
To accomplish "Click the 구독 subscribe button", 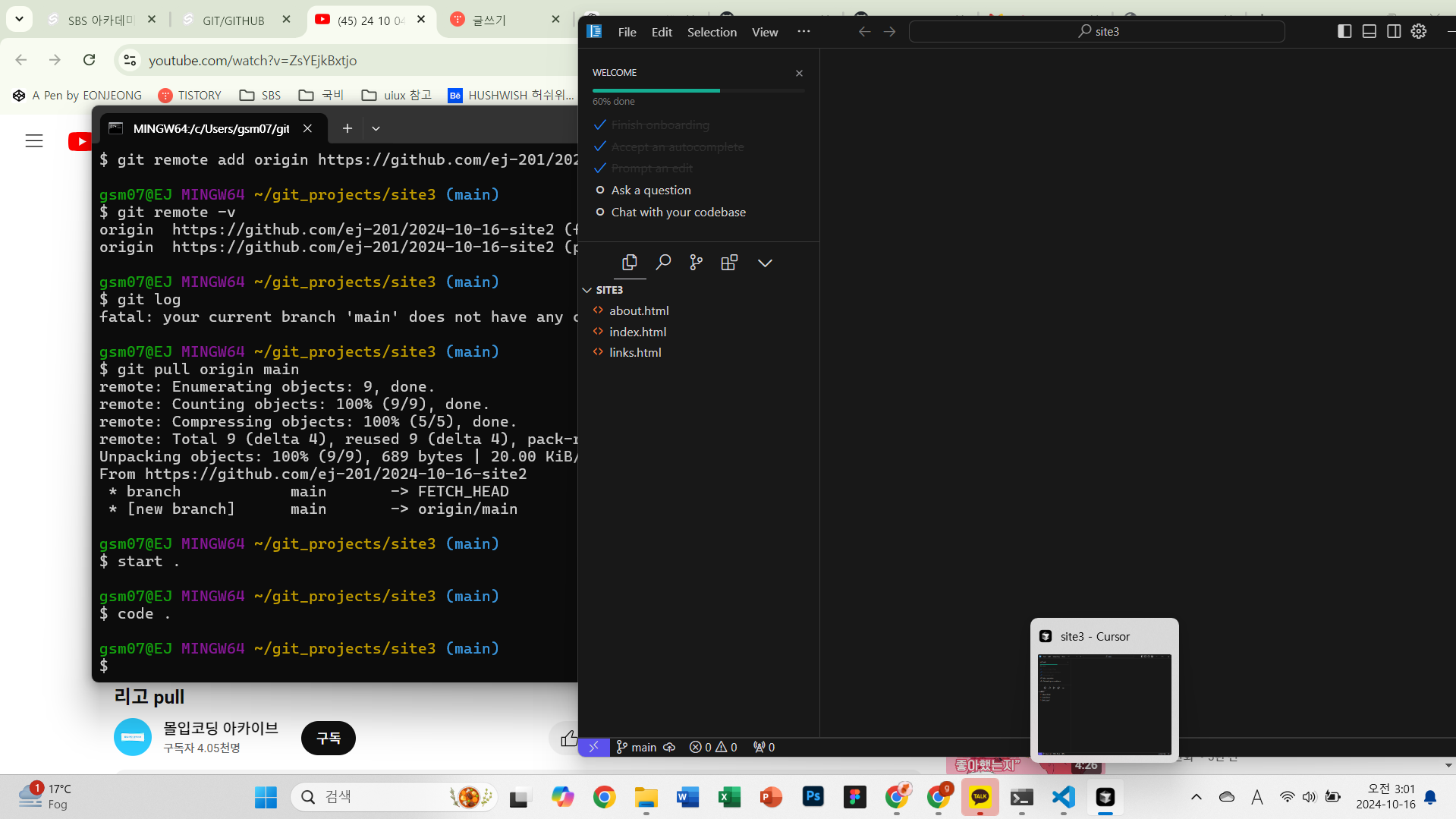I will 329,738.
